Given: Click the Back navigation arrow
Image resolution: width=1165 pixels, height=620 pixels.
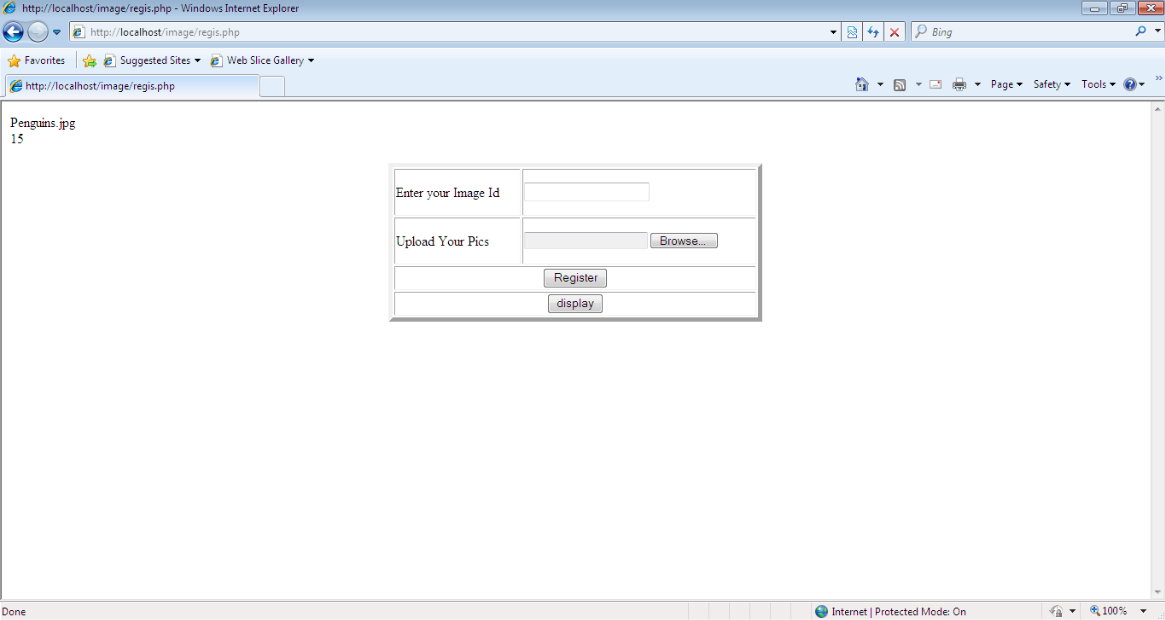Looking at the screenshot, I should coord(12,31).
